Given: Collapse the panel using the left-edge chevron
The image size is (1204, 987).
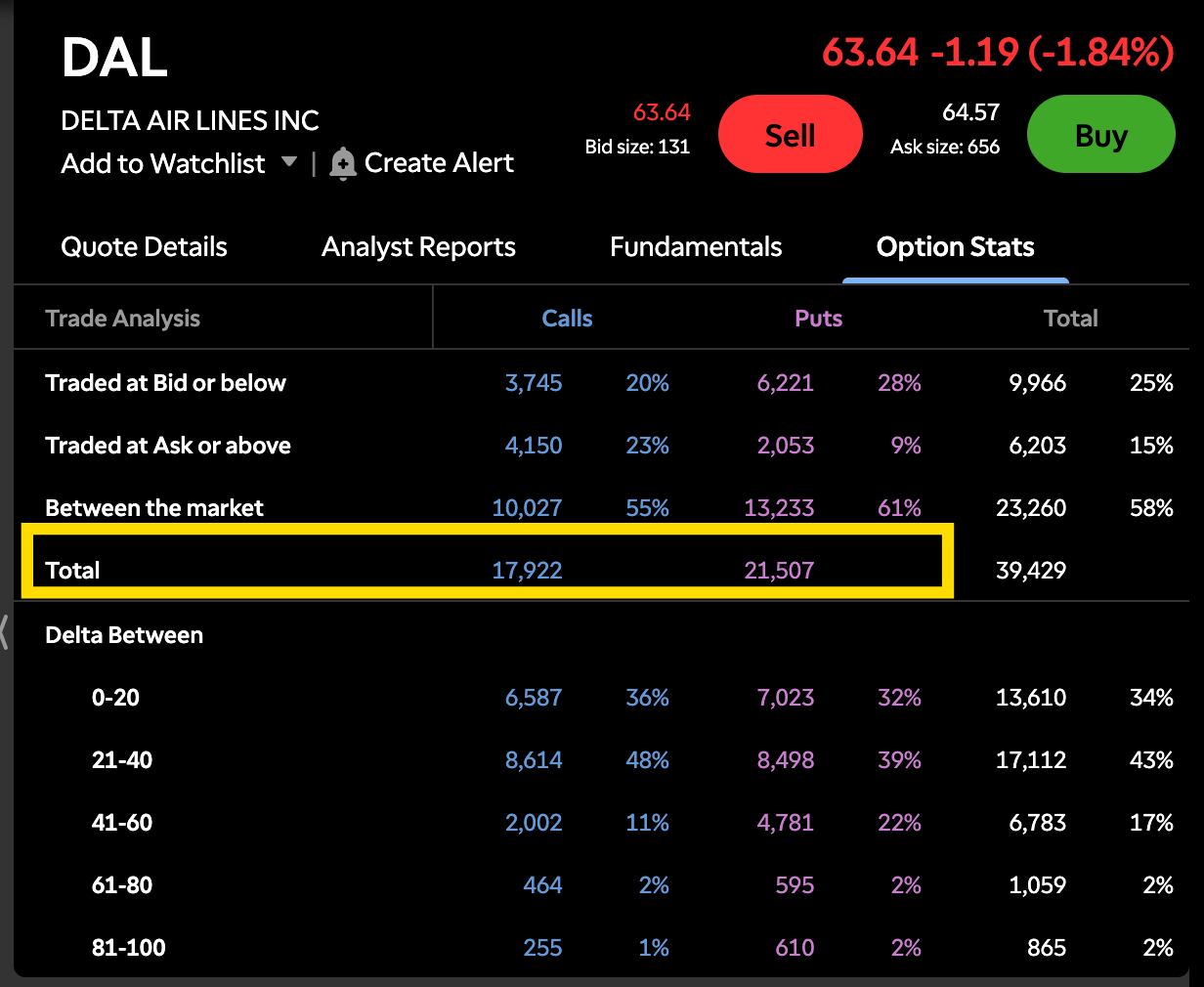Looking at the screenshot, I should pos(5,631).
